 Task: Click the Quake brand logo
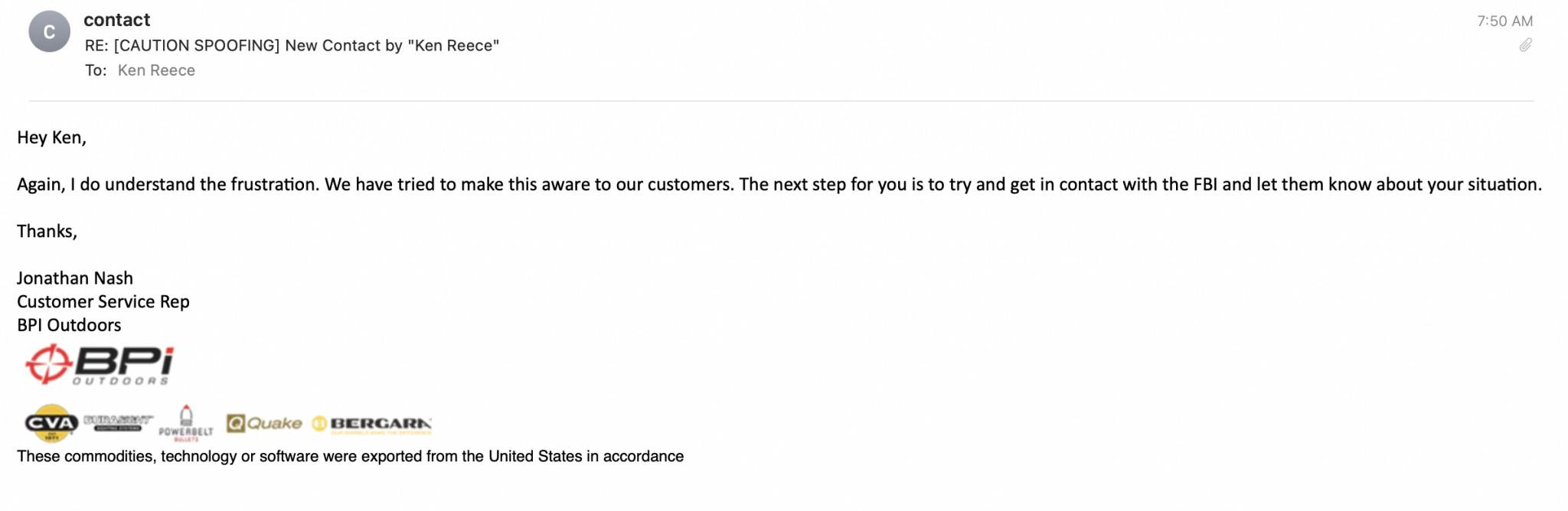click(264, 423)
